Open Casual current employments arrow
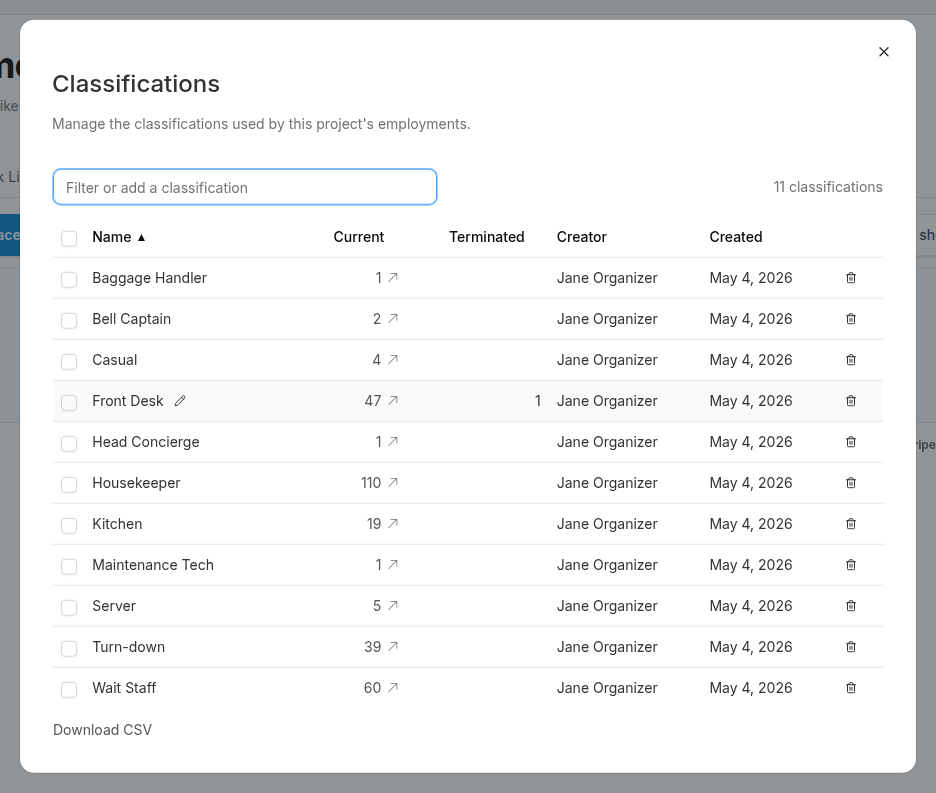The width and height of the screenshot is (936, 793). pos(393,359)
